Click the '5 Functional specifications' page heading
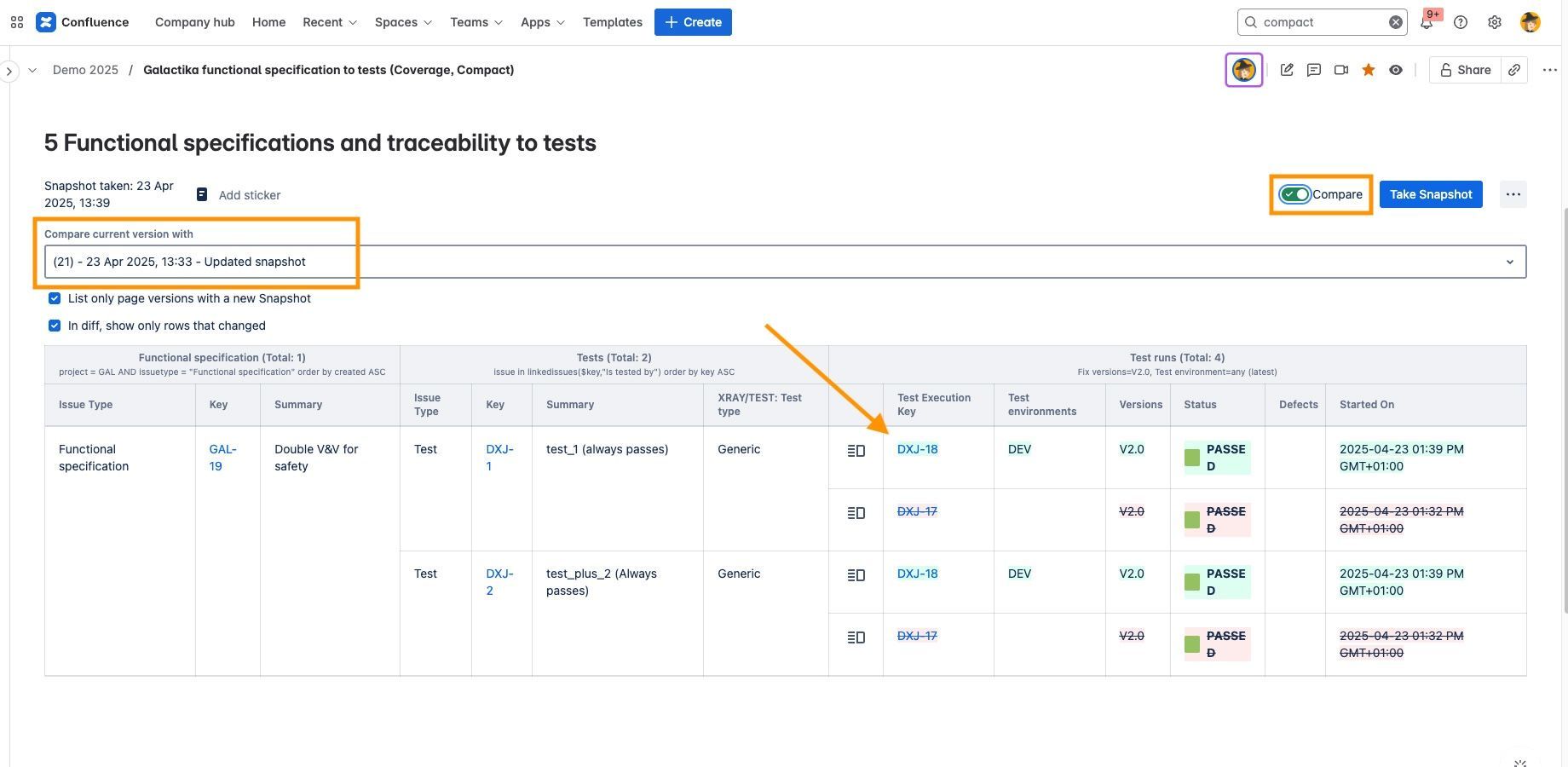 pos(320,142)
